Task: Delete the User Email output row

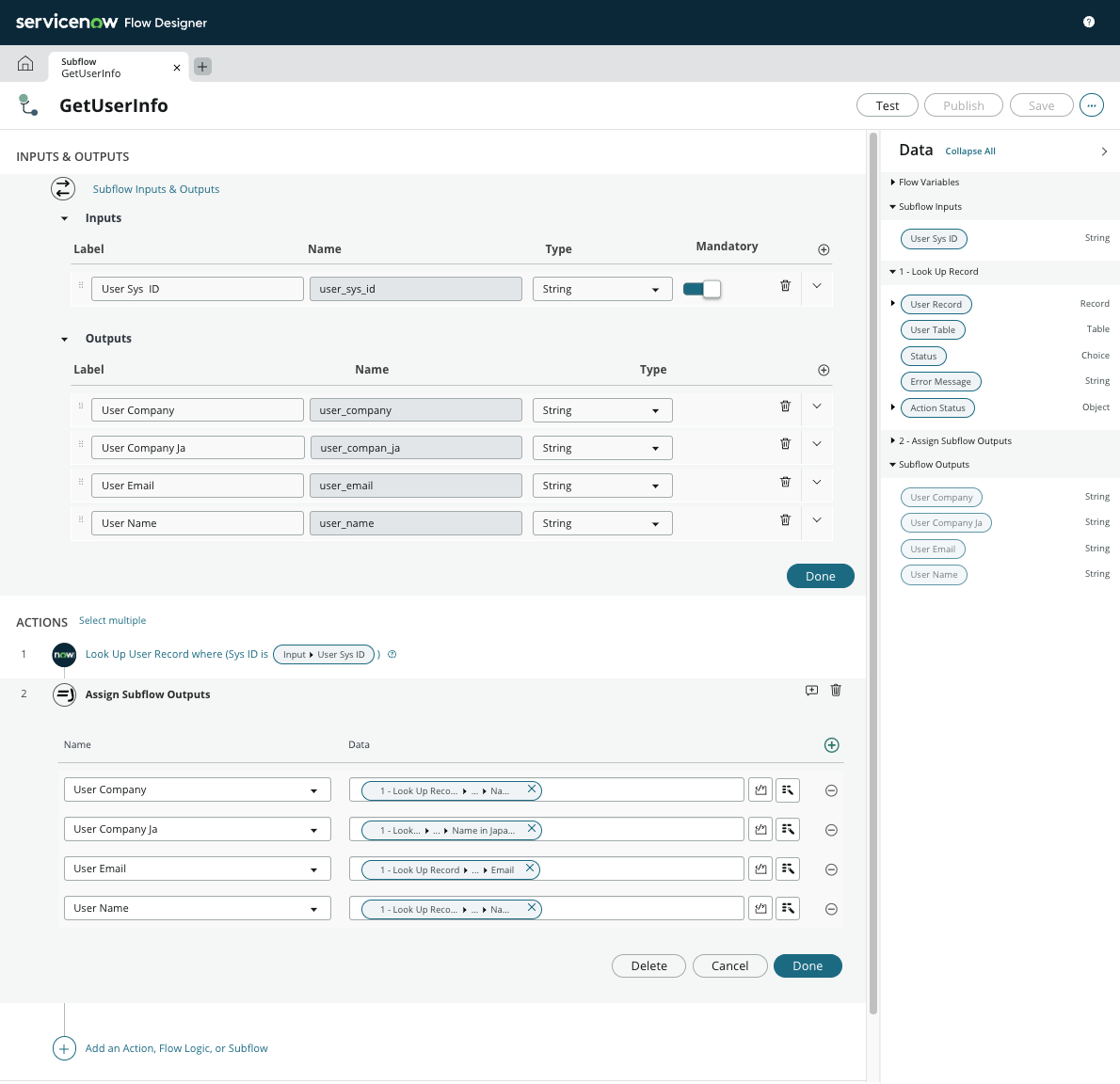Action: 785,482
